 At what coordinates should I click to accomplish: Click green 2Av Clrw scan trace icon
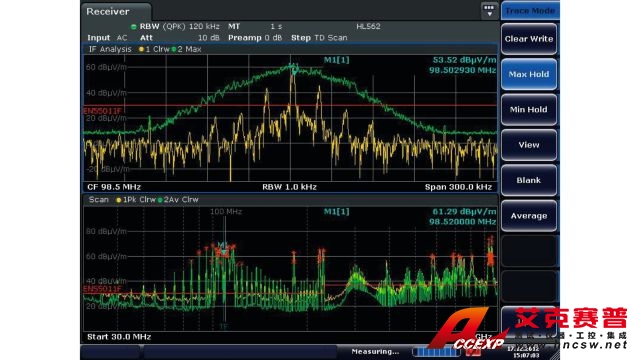click(x=160, y=200)
